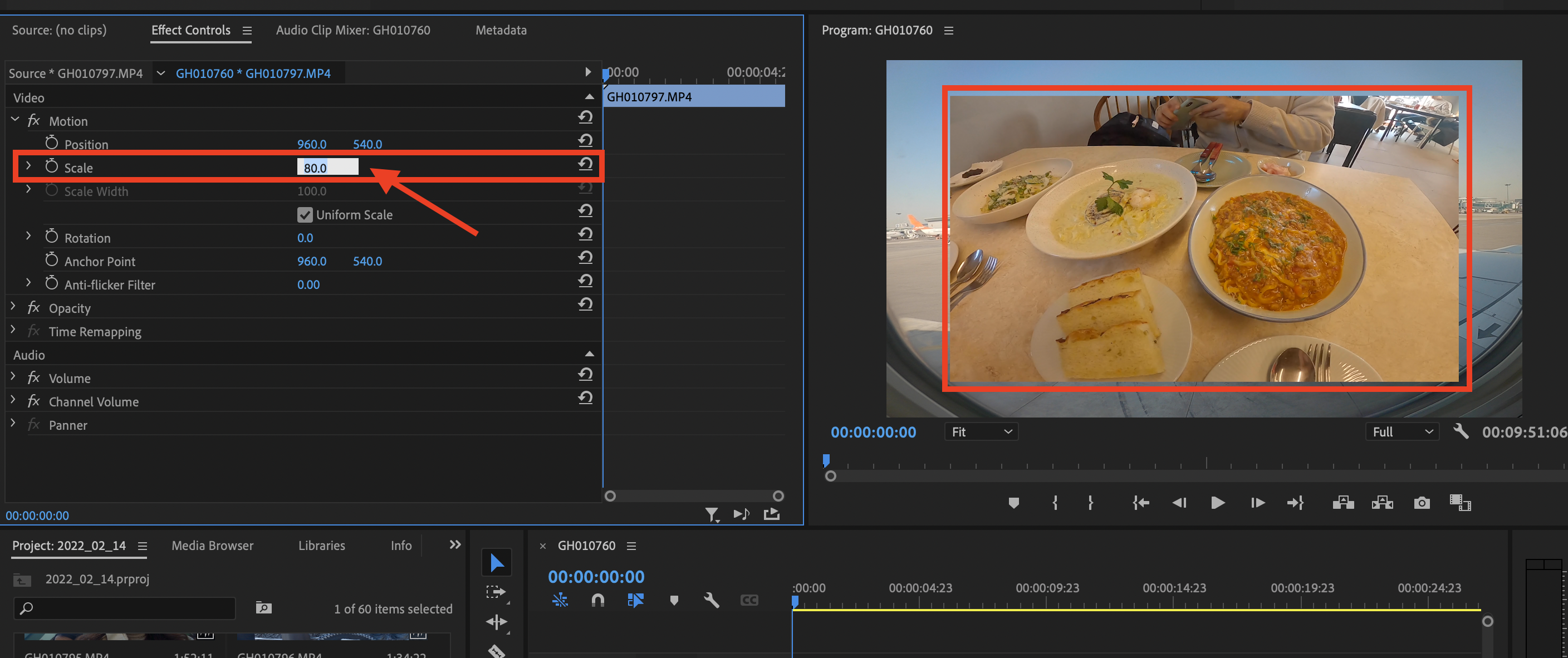Toggle animation stopwatch for Rotation
This screenshot has height=658, width=1568.
52,237
